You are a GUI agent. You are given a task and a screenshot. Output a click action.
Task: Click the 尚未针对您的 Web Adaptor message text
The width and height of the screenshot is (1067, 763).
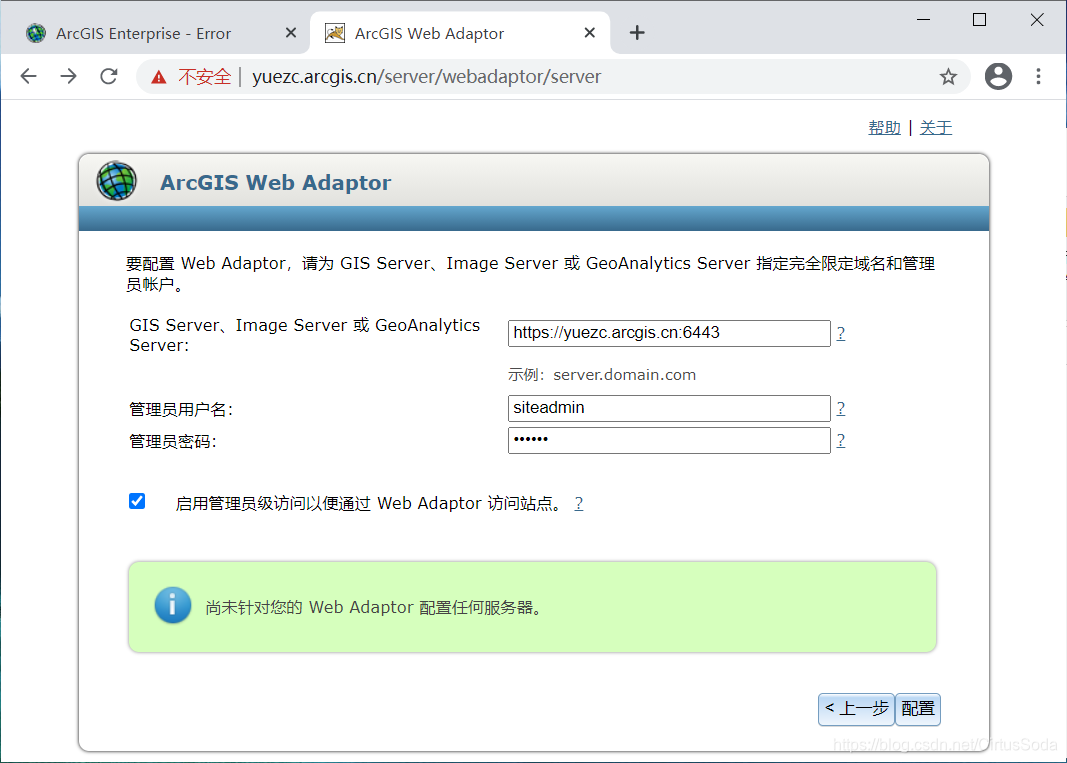(376, 607)
